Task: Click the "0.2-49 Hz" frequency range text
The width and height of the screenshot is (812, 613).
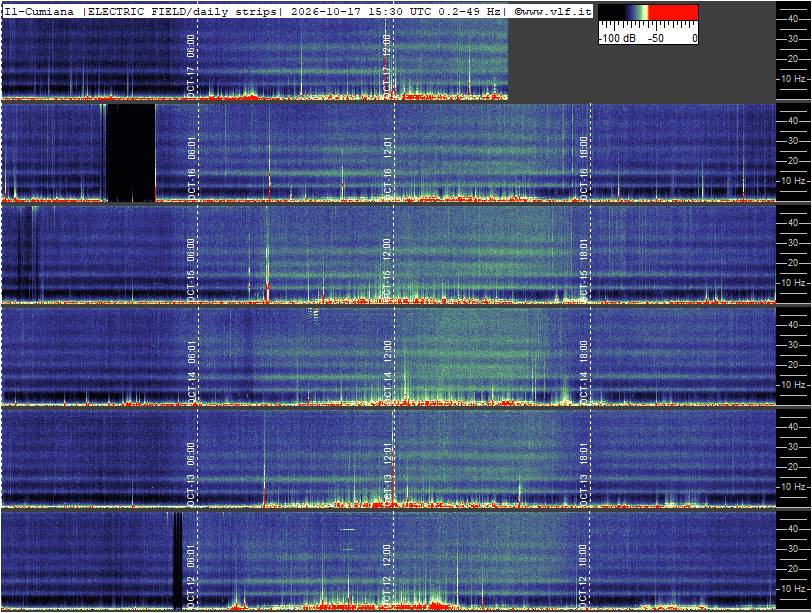Action: 469,12
